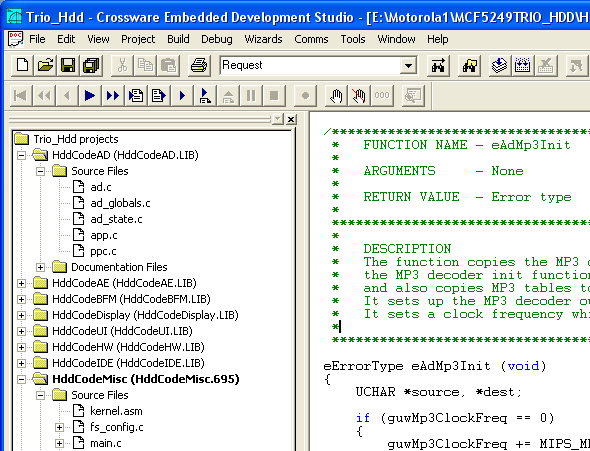Close the project panel with its X

291,120
